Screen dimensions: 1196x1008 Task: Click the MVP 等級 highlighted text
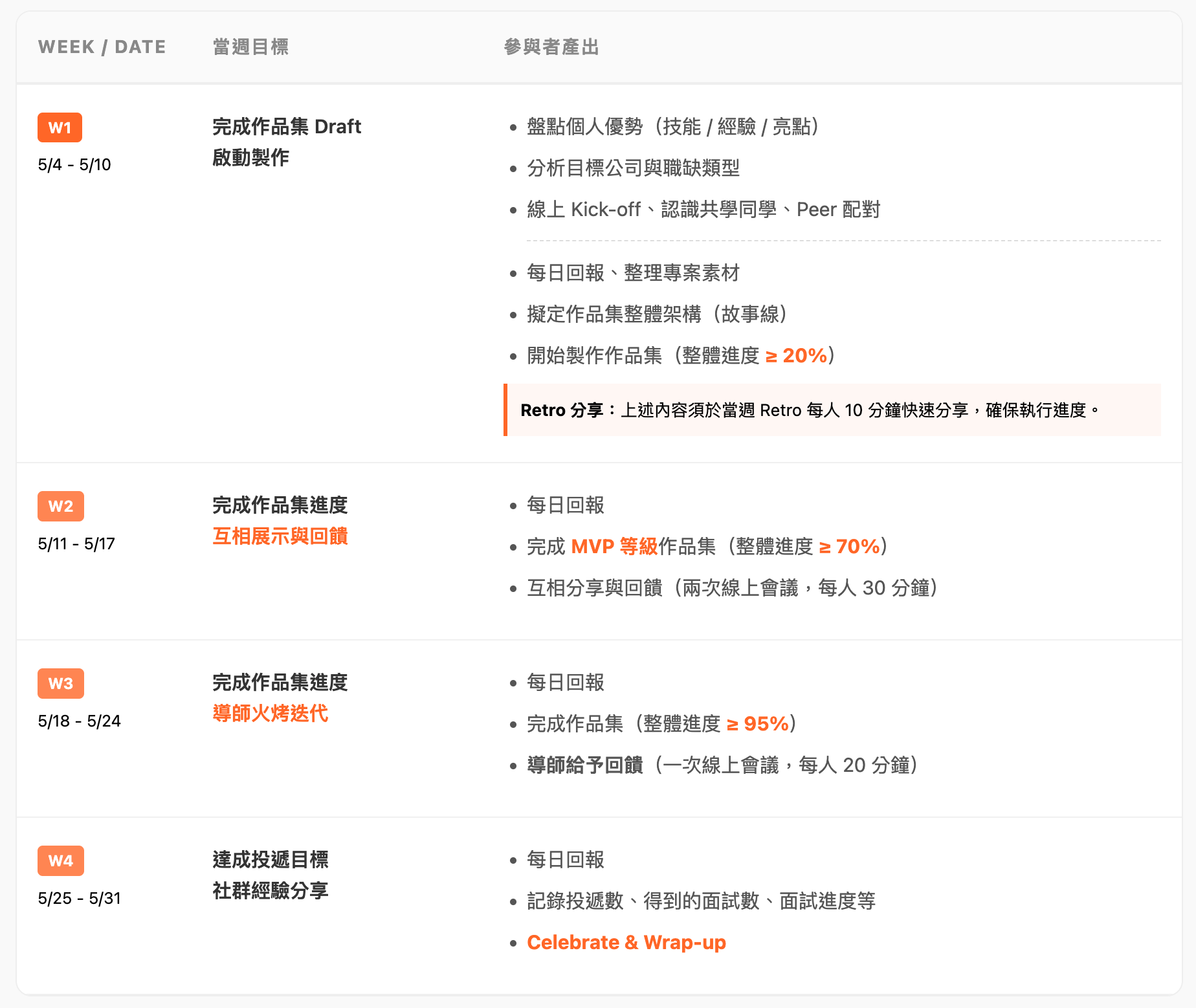tap(614, 547)
